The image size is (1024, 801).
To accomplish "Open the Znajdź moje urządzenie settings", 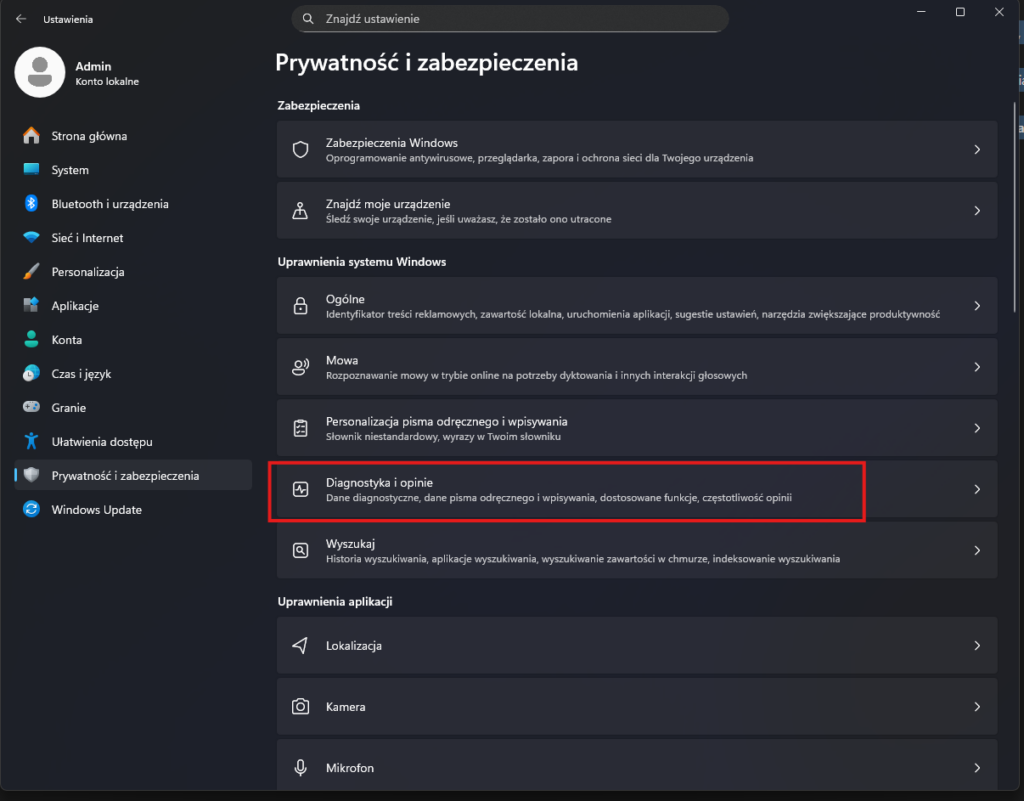I will click(x=636, y=211).
